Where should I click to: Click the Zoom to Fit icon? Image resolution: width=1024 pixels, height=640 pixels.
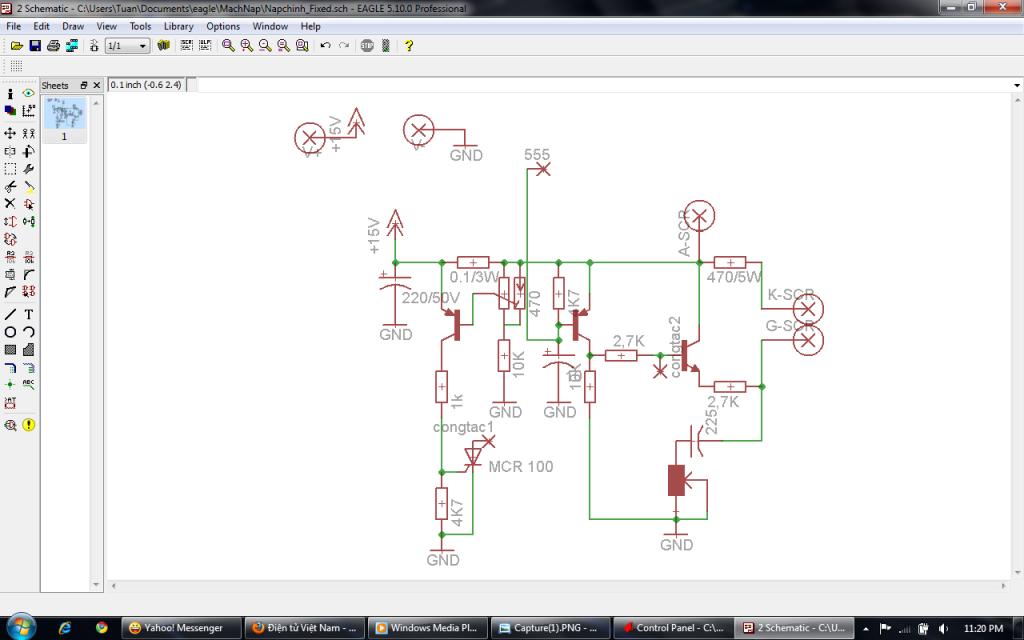click(229, 46)
